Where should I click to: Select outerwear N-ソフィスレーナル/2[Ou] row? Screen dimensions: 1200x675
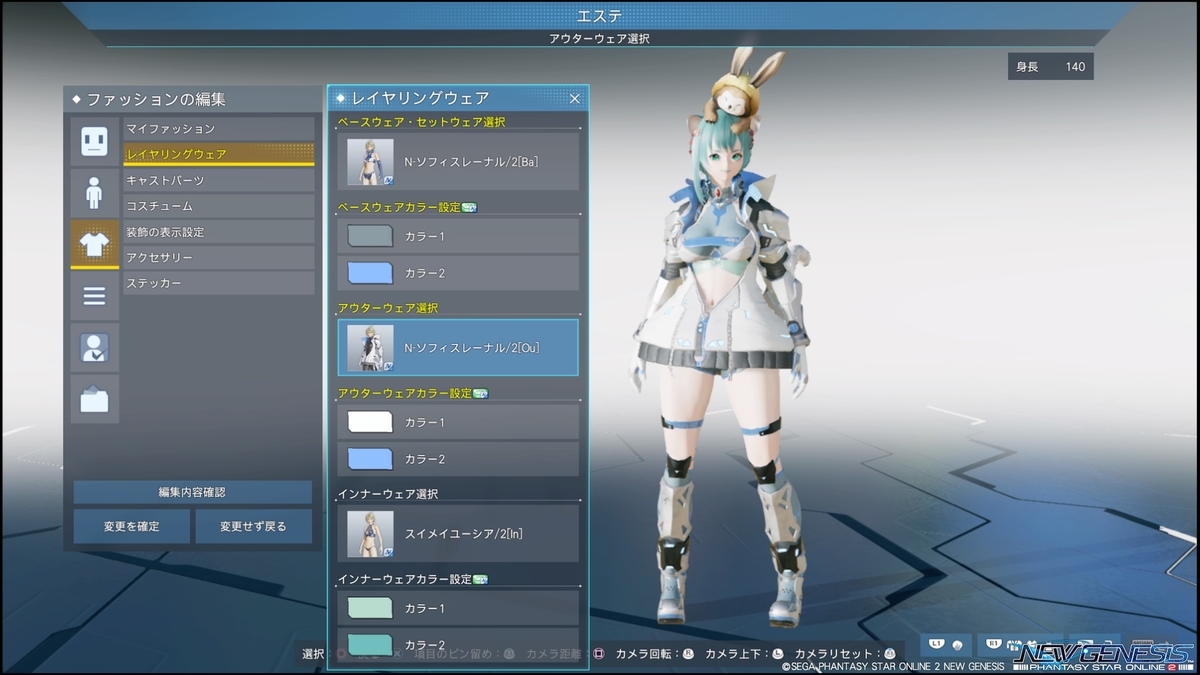(x=458, y=347)
